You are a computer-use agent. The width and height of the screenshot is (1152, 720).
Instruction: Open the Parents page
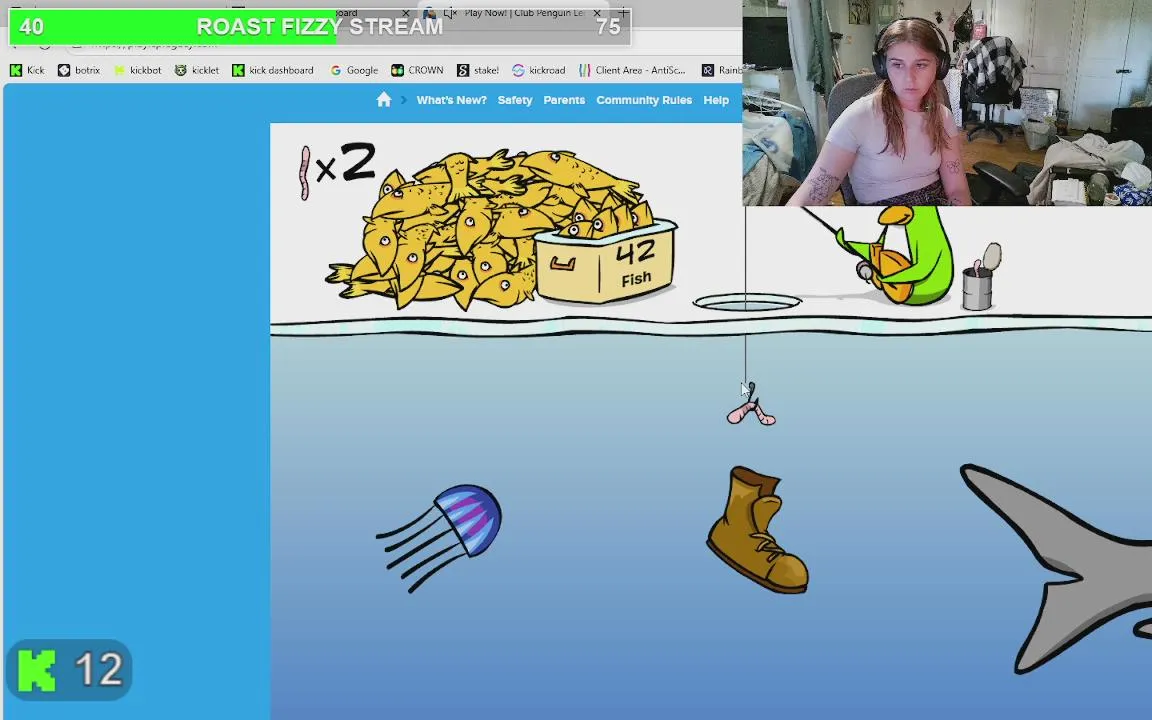pyautogui.click(x=564, y=100)
